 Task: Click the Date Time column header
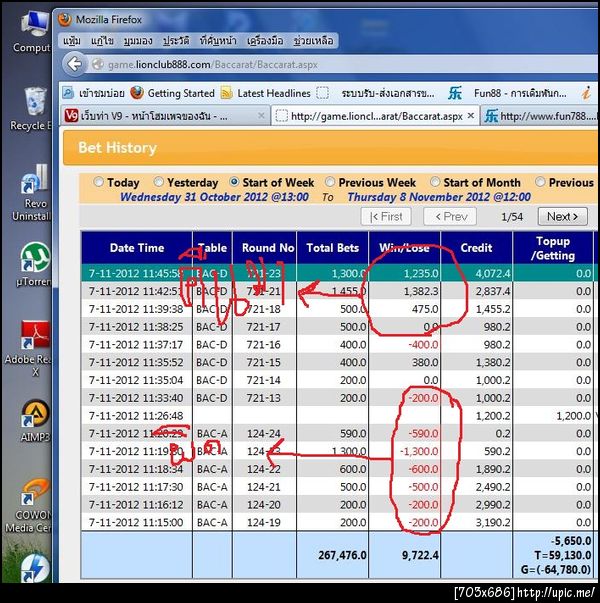[x=137, y=248]
